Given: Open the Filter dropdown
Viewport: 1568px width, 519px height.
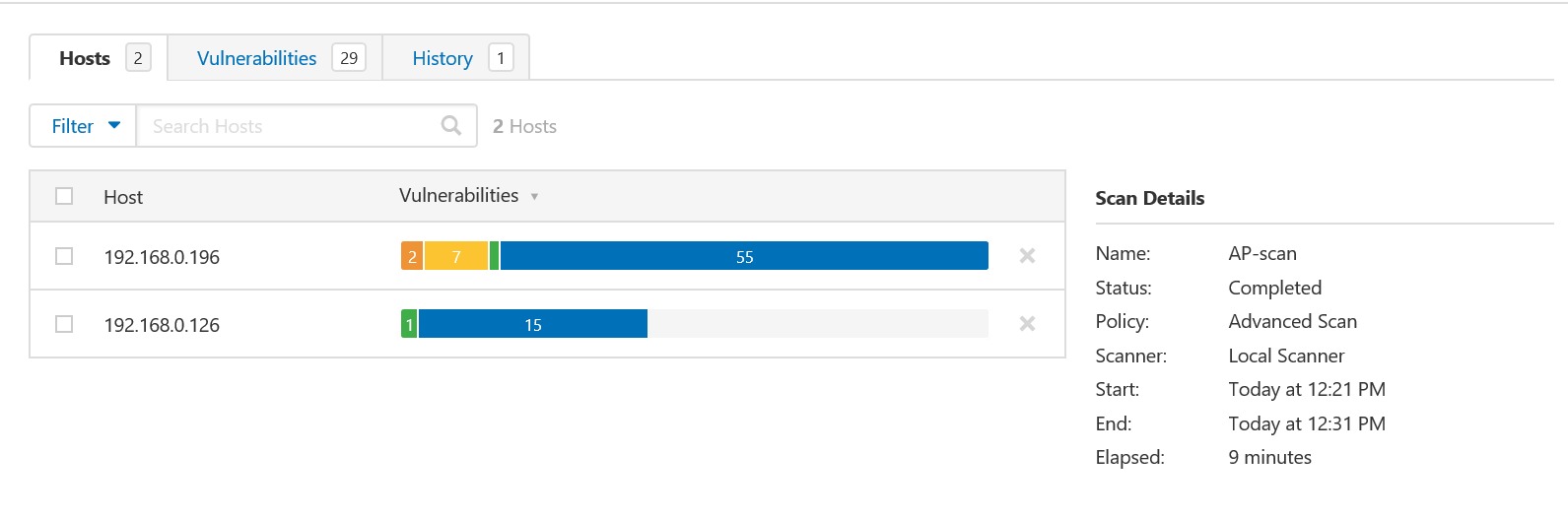Looking at the screenshot, I should coord(84,126).
